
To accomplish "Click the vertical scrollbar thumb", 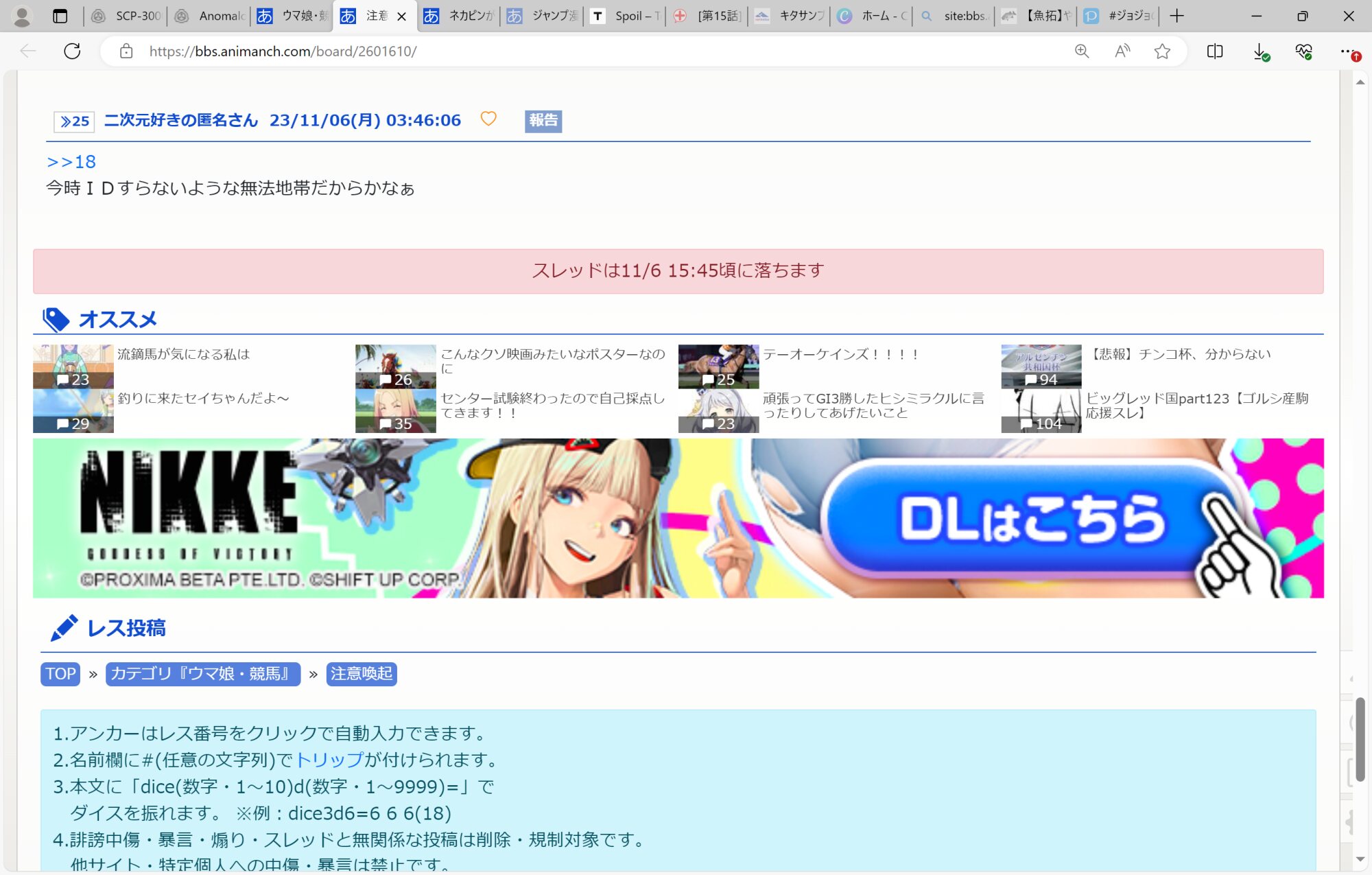I will (x=1360, y=739).
